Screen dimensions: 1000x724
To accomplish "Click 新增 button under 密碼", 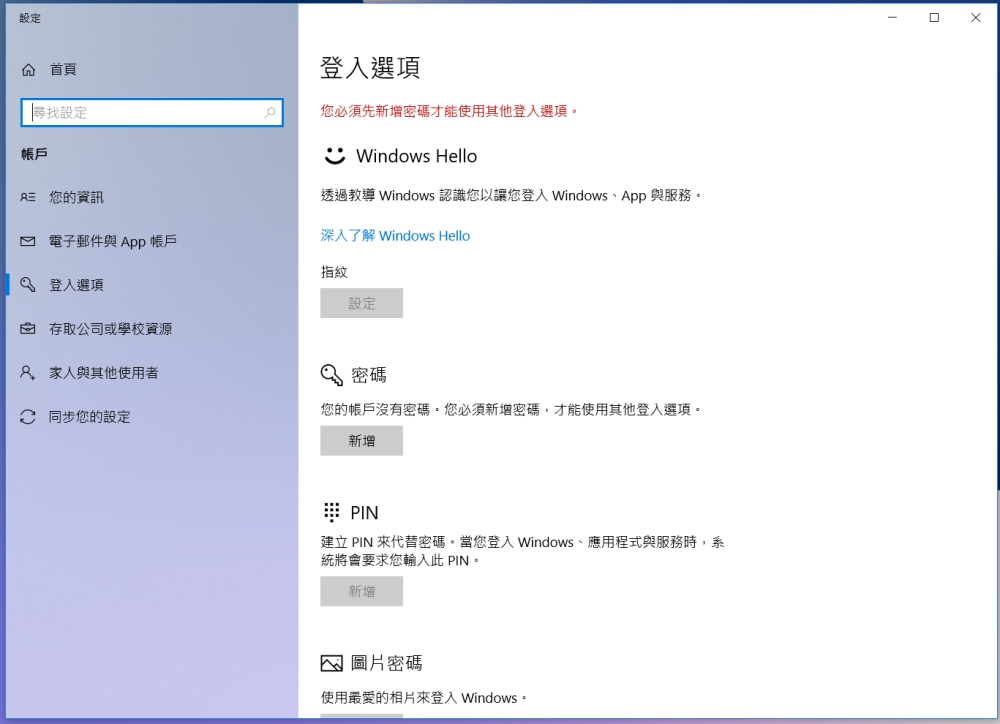I will (362, 441).
